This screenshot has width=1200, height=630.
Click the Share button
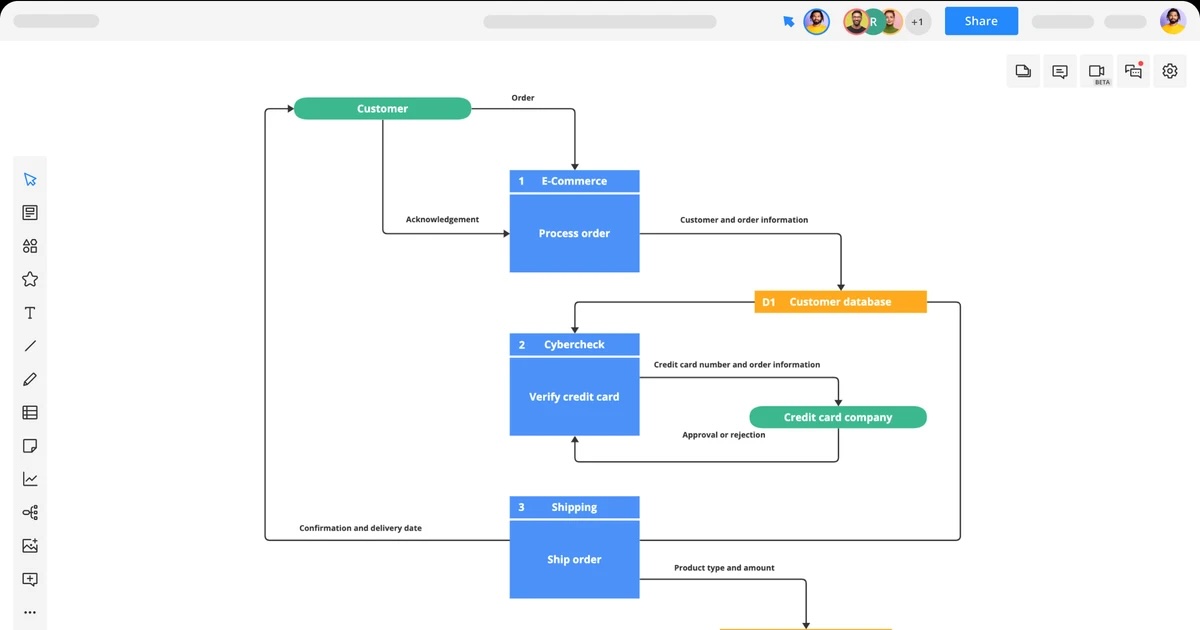point(980,20)
